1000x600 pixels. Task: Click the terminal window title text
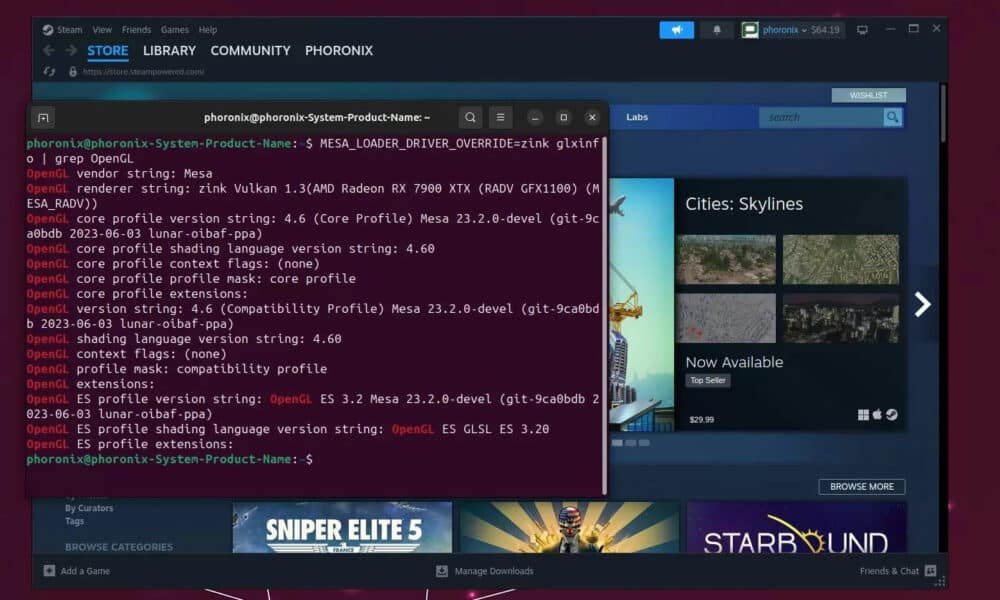317,117
